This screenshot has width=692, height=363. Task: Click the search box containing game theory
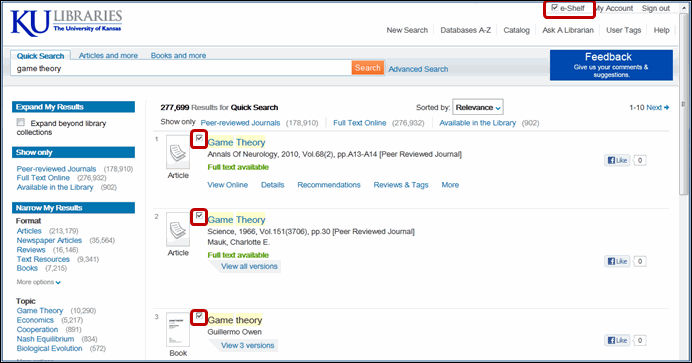pos(181,68)
